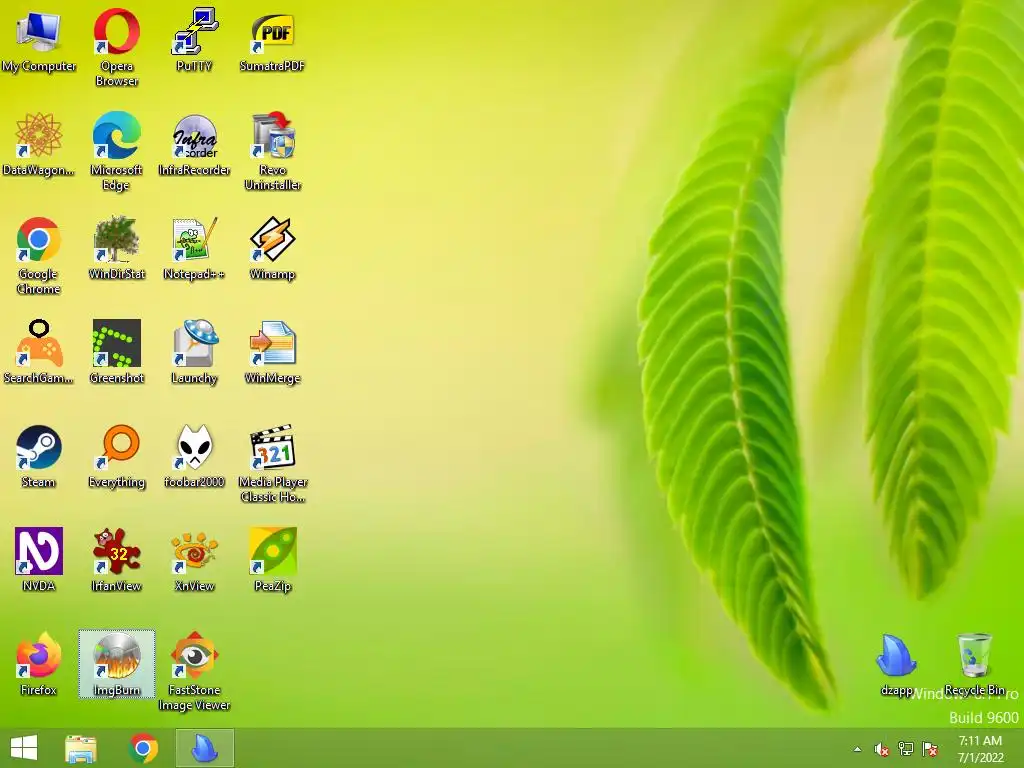This screenshot has width=1024, height=768.
Task: Click Chrome in the taskbar
Action: pyautogui.click(x=143, y=748)
